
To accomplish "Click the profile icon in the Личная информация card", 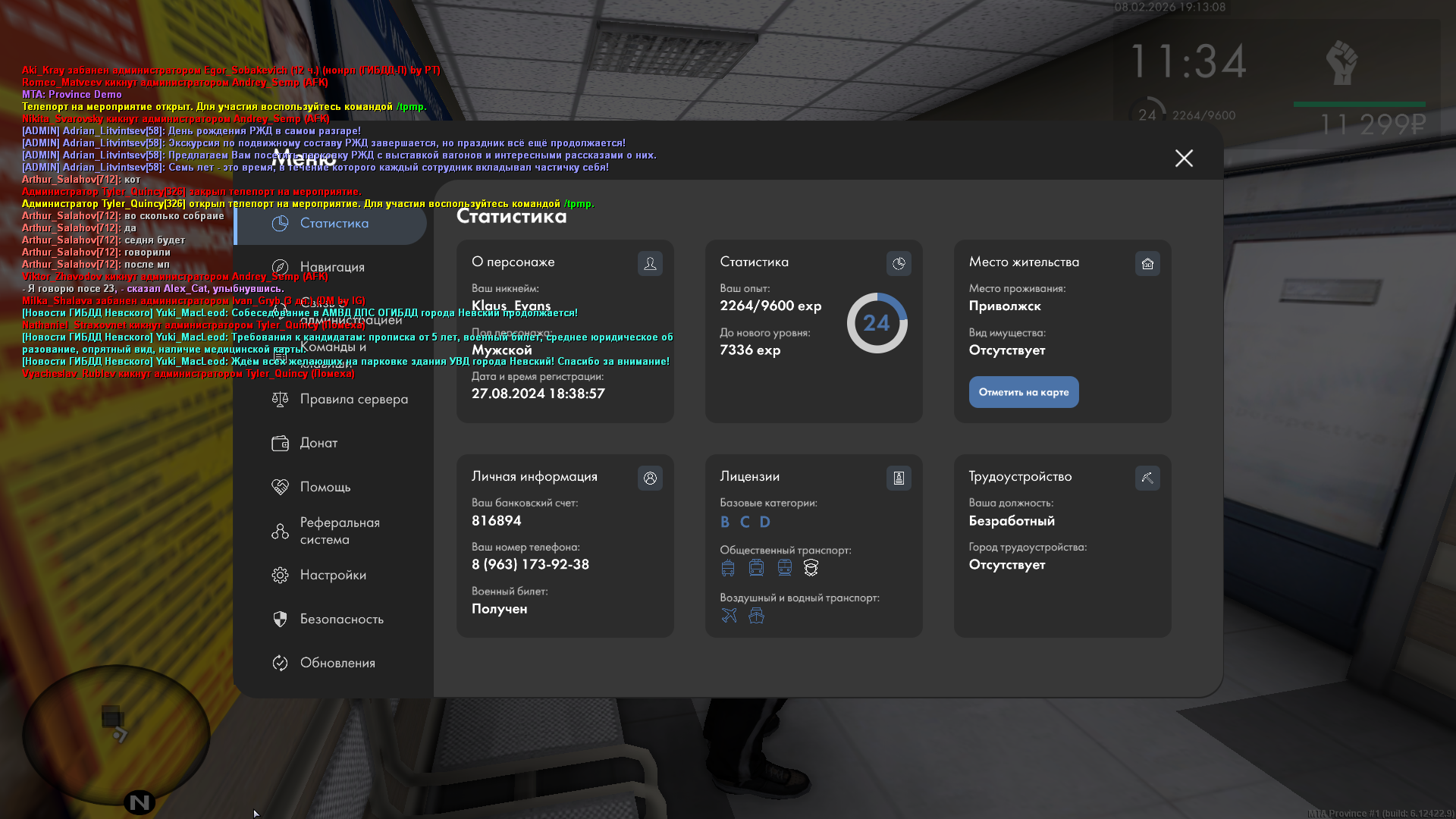I will [x=650, y=478].
